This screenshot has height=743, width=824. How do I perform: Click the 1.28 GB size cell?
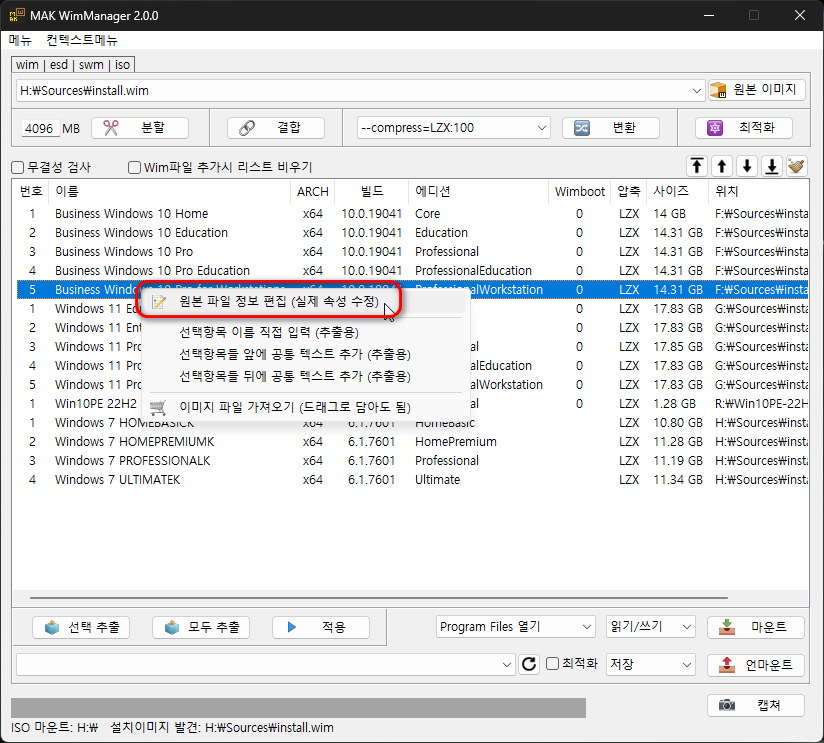coord(674,404)
